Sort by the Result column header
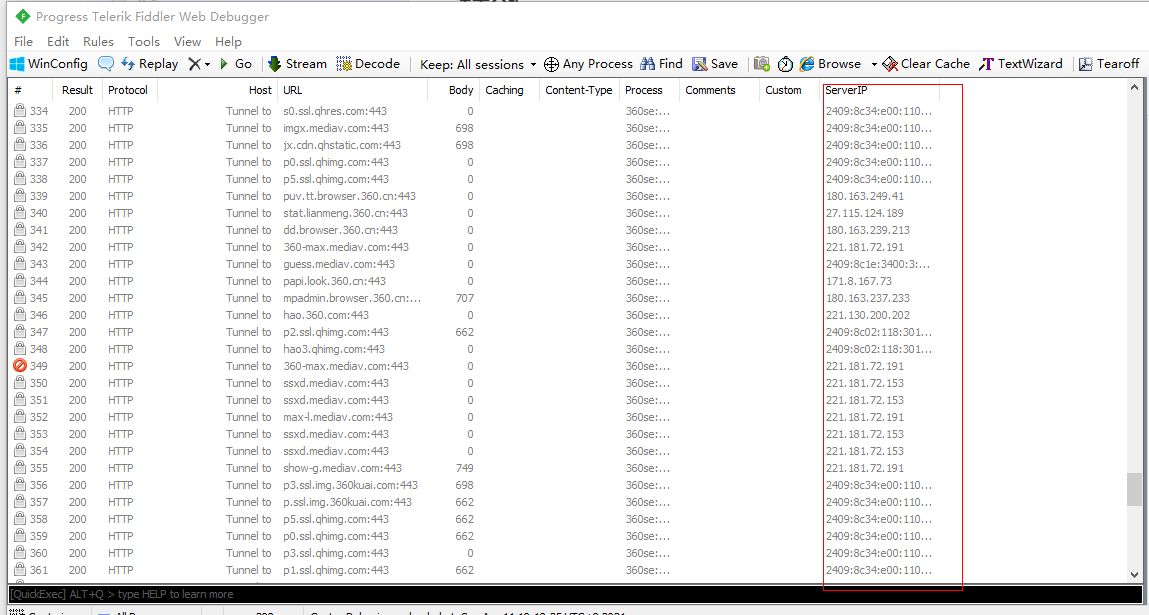The height and width of the screenshot is (615, 1149). [78, 90]
